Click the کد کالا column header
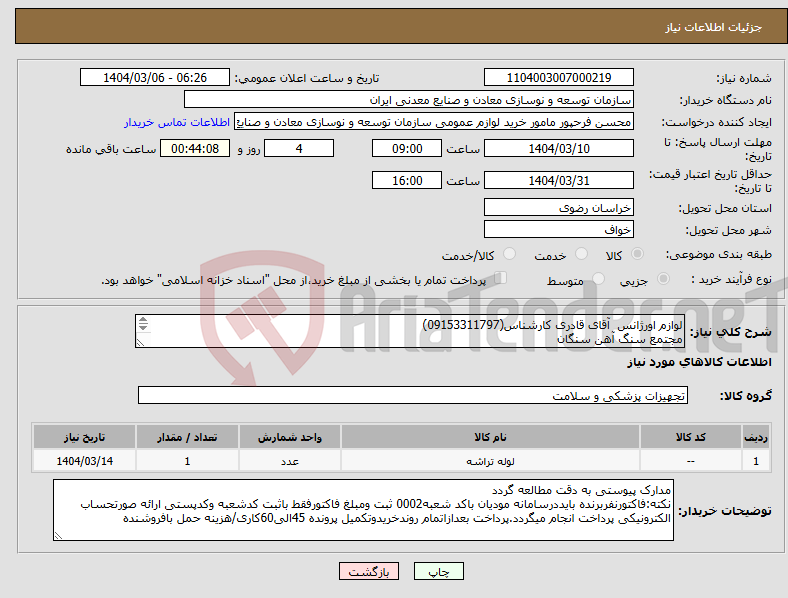Screen dimensions: 788x598 691,437
